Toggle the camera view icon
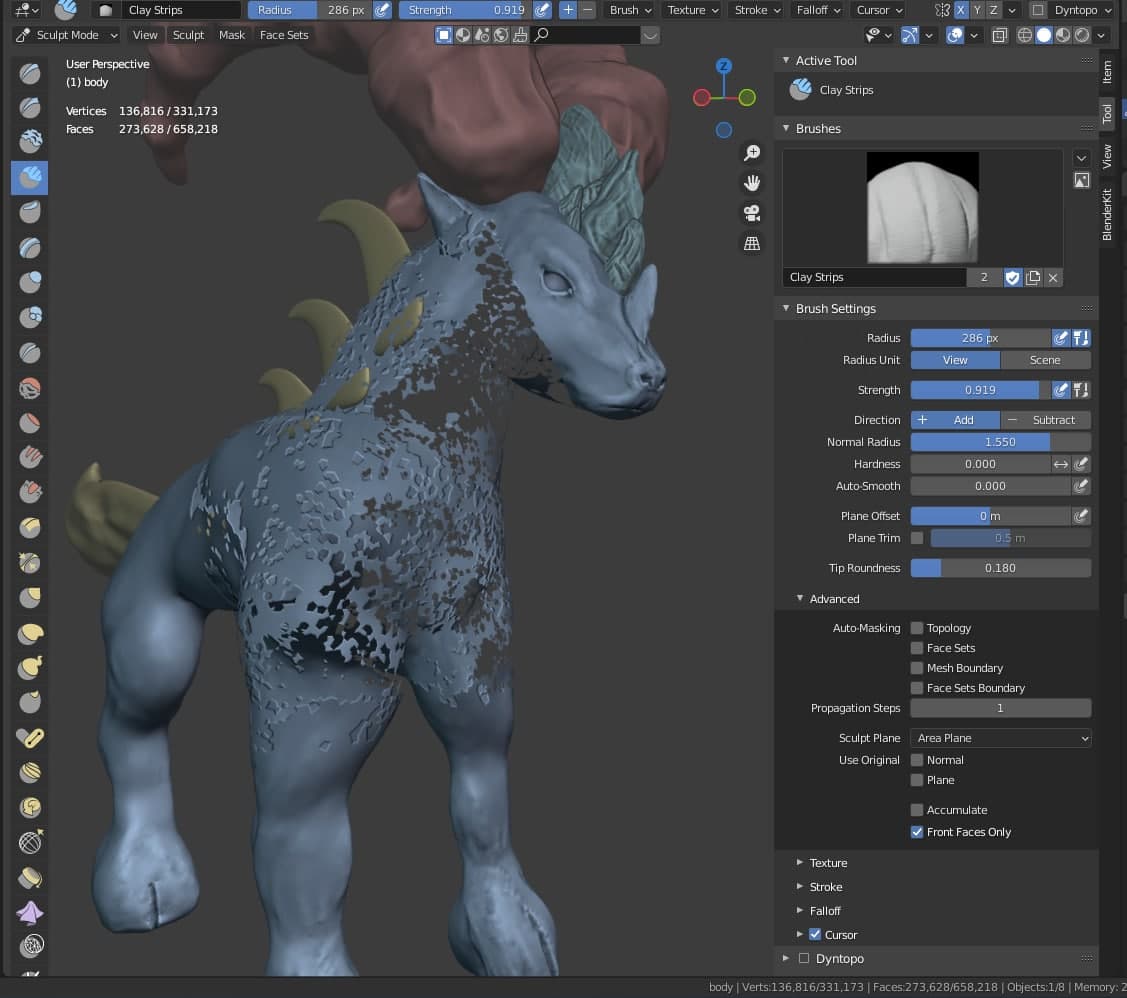This screenshot has width=1127, height=998. point(752,213)
